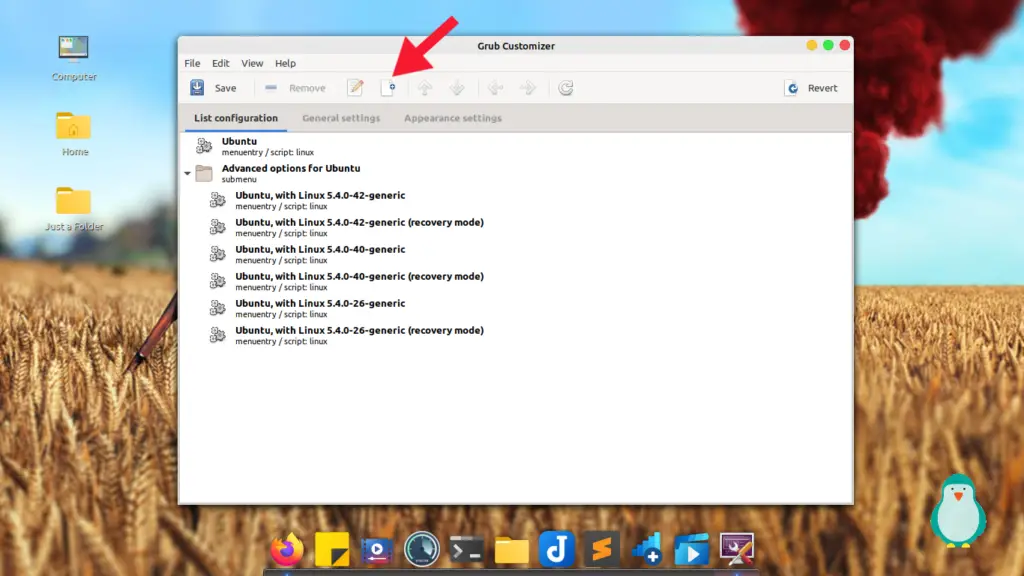Select Ubuntu, with Linux 5.4.0-40-generic entry
This screenshot has width=1024, height=576.
516,254
